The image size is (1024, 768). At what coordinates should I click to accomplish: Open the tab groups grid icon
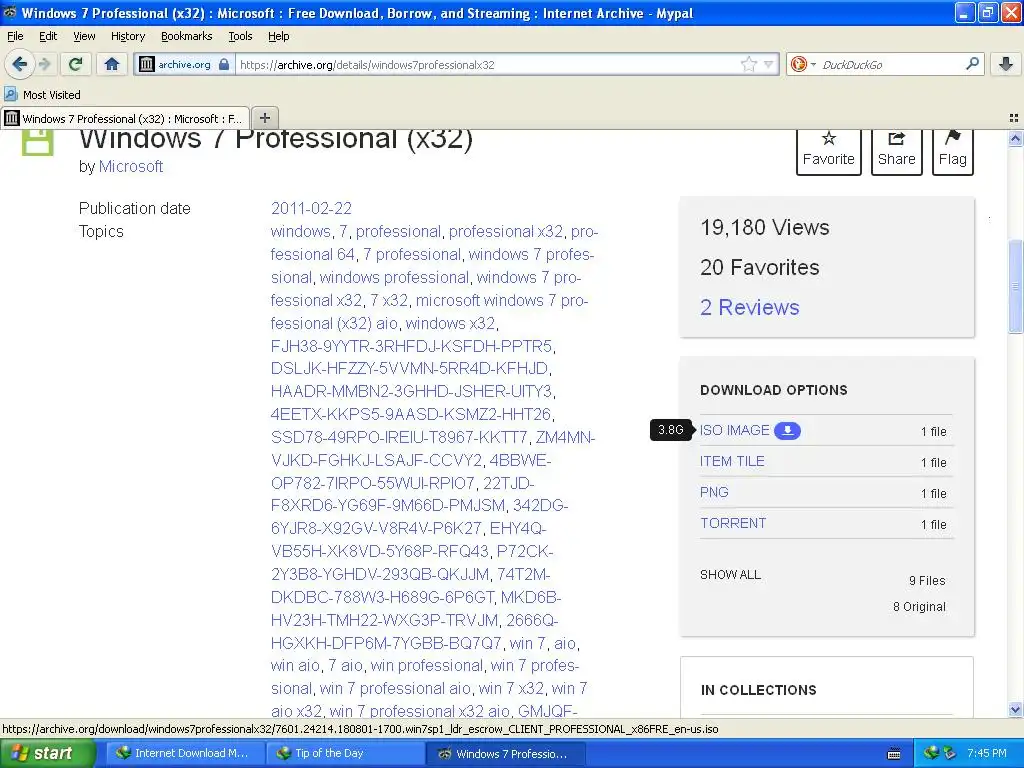[1014, 118]
